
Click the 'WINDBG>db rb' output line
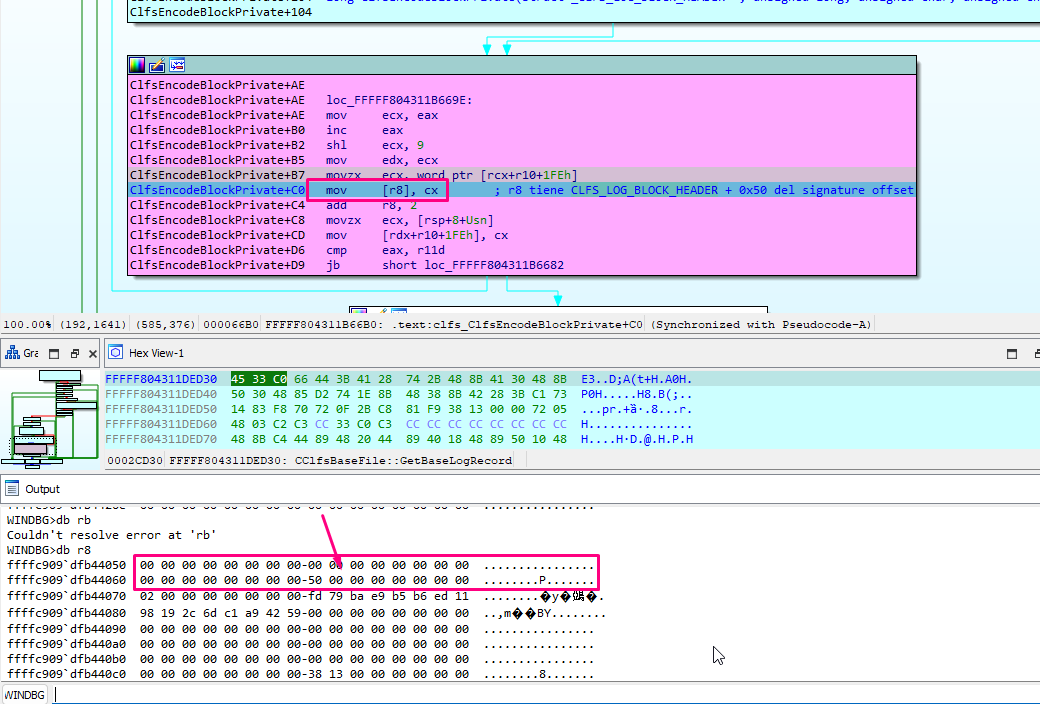(x=49, y=520)
